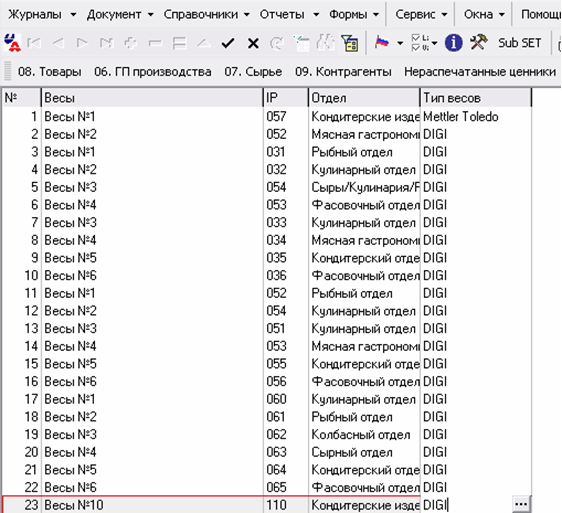Click the № column header
Screen dimensions: 562x513
21,98
